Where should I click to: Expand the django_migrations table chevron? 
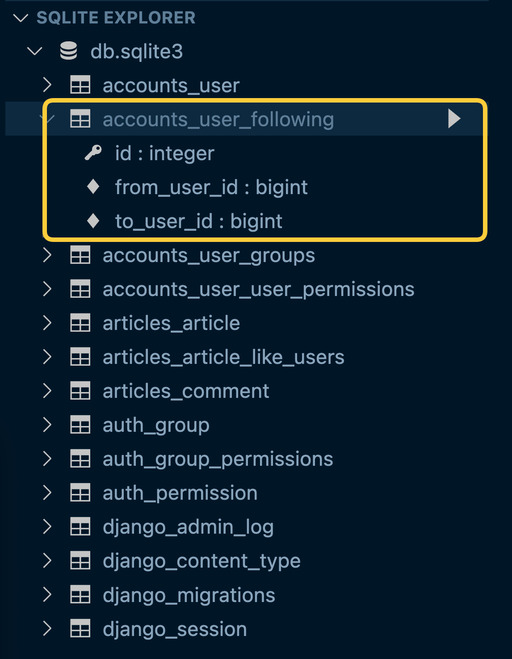[47, 595]
